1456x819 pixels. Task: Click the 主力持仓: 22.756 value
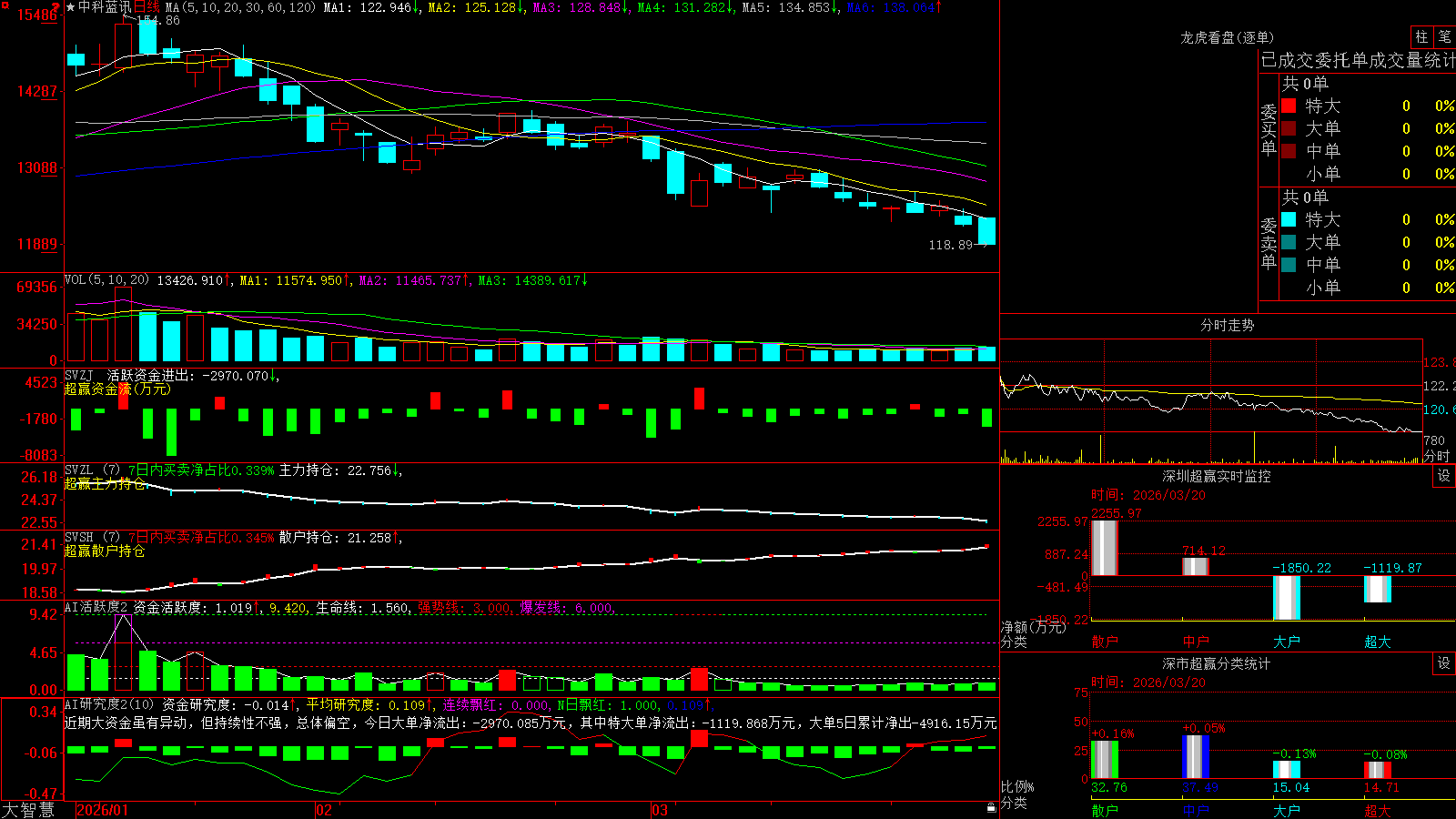(339, 470)
